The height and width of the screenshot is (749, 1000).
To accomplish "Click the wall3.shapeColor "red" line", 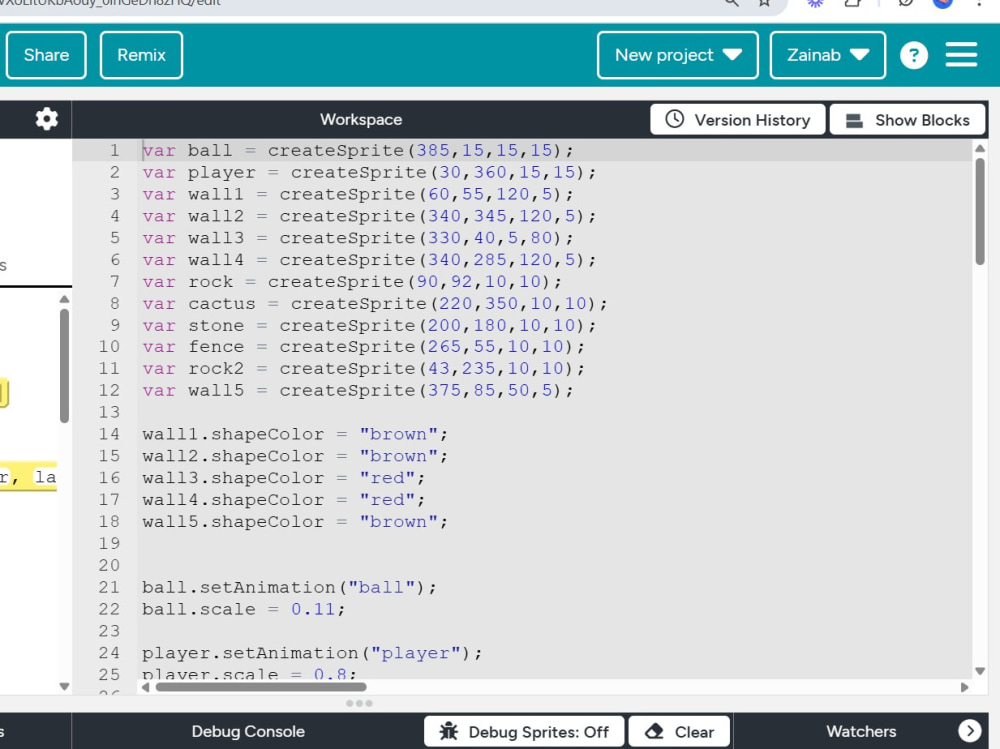I will click(284, 478).
